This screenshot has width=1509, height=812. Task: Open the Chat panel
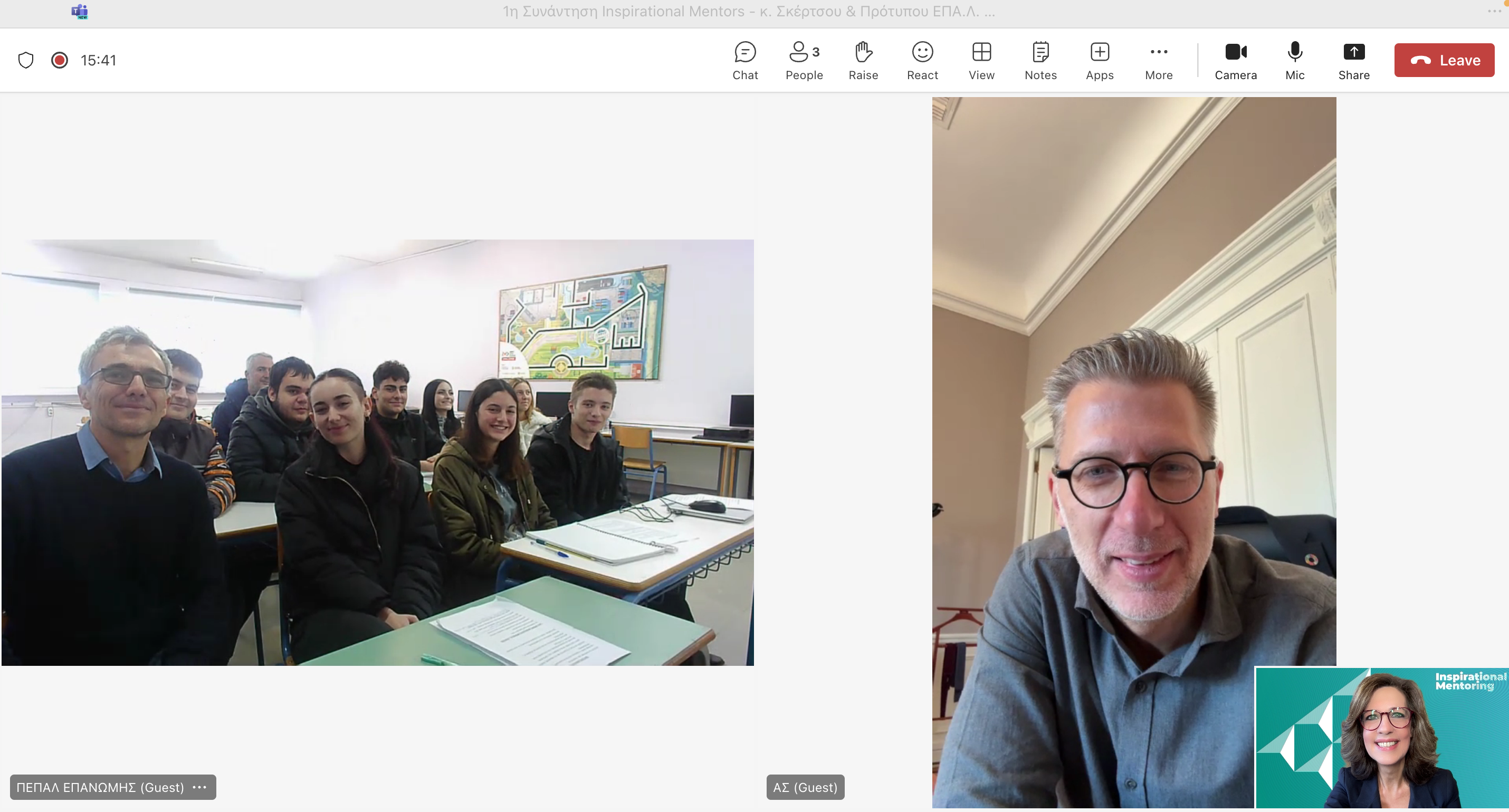pyautogui.click(x=744, y=60)
